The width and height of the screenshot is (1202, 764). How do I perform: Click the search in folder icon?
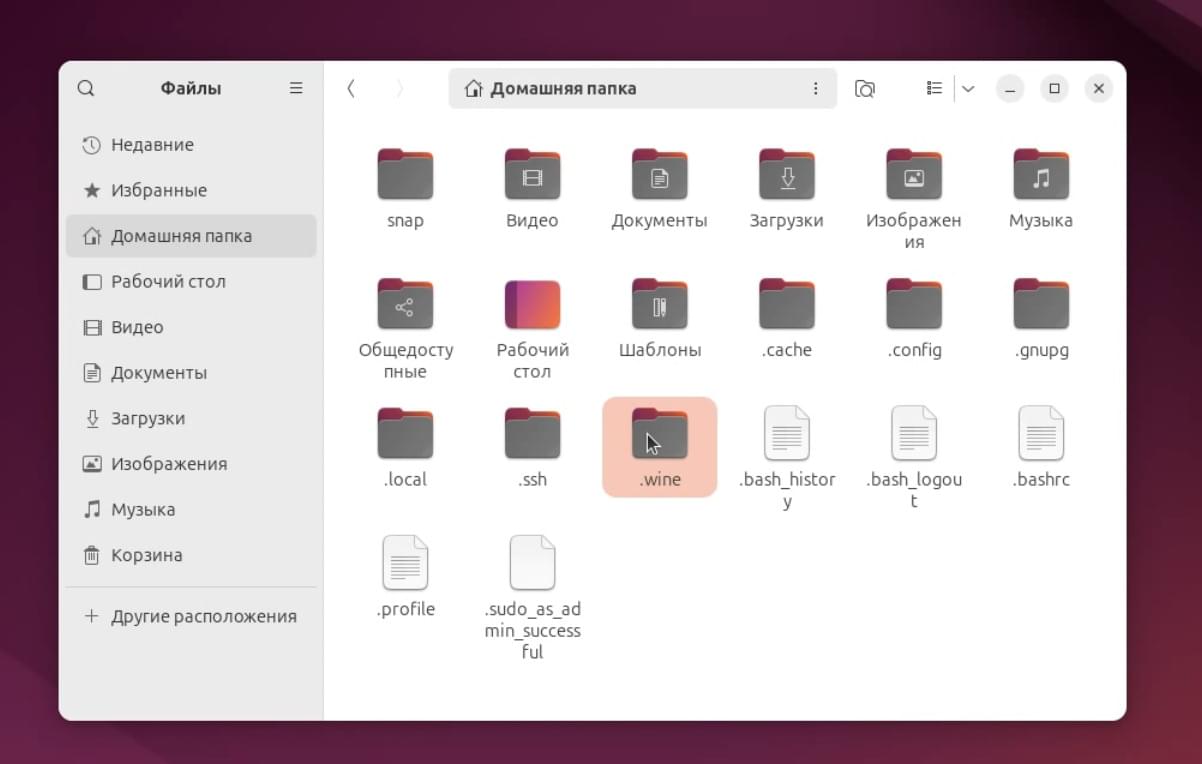pyautogui.click(x=865, y=88)
